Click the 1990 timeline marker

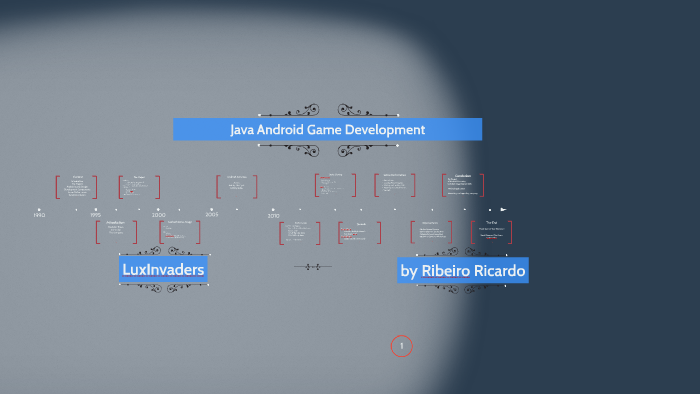[x=39, y=212]
